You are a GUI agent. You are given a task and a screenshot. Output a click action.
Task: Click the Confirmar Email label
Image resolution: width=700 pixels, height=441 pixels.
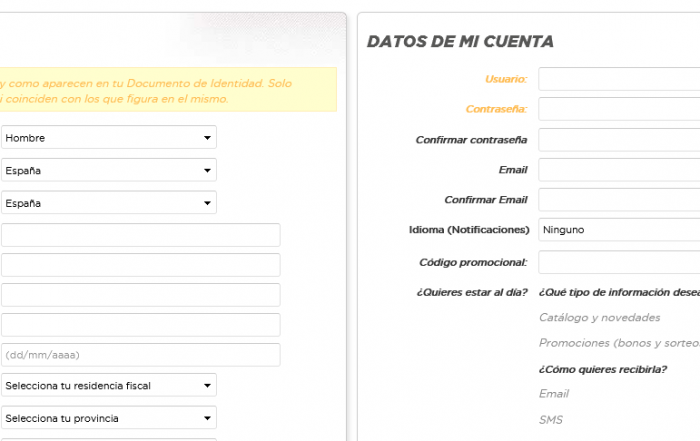click(x=486, y=200)
